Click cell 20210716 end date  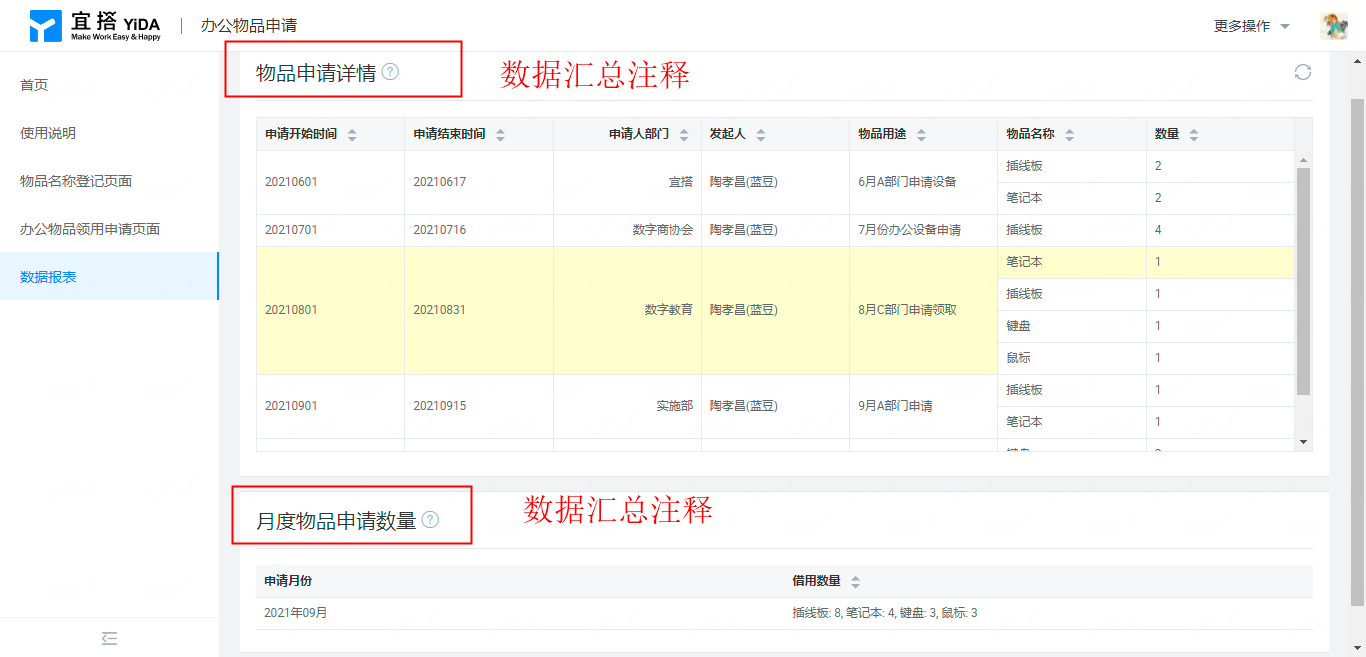tap(478, 230)
